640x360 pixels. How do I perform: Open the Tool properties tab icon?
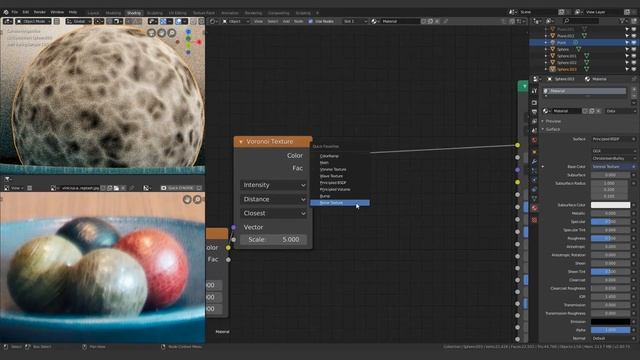(x=534, y=91)
